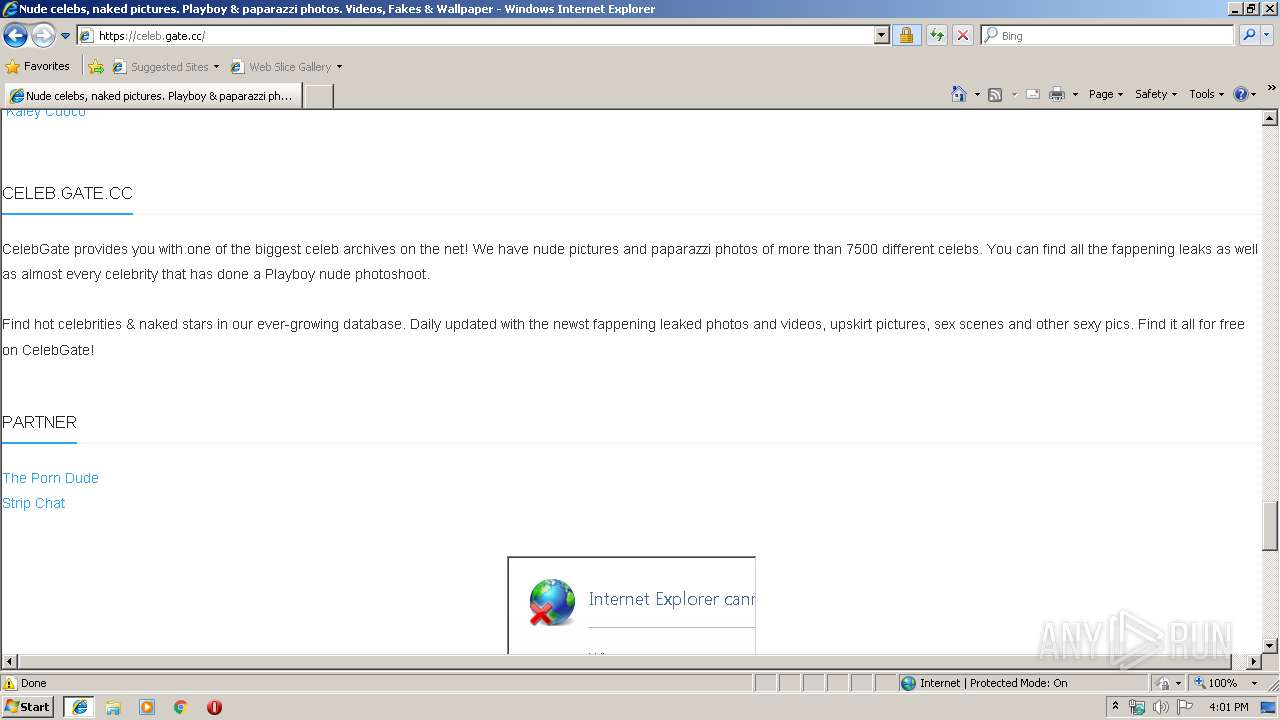Click the 4:01 PM taskbar clock
This screenshot has width=1280, height=720.
coord(1228,707)
